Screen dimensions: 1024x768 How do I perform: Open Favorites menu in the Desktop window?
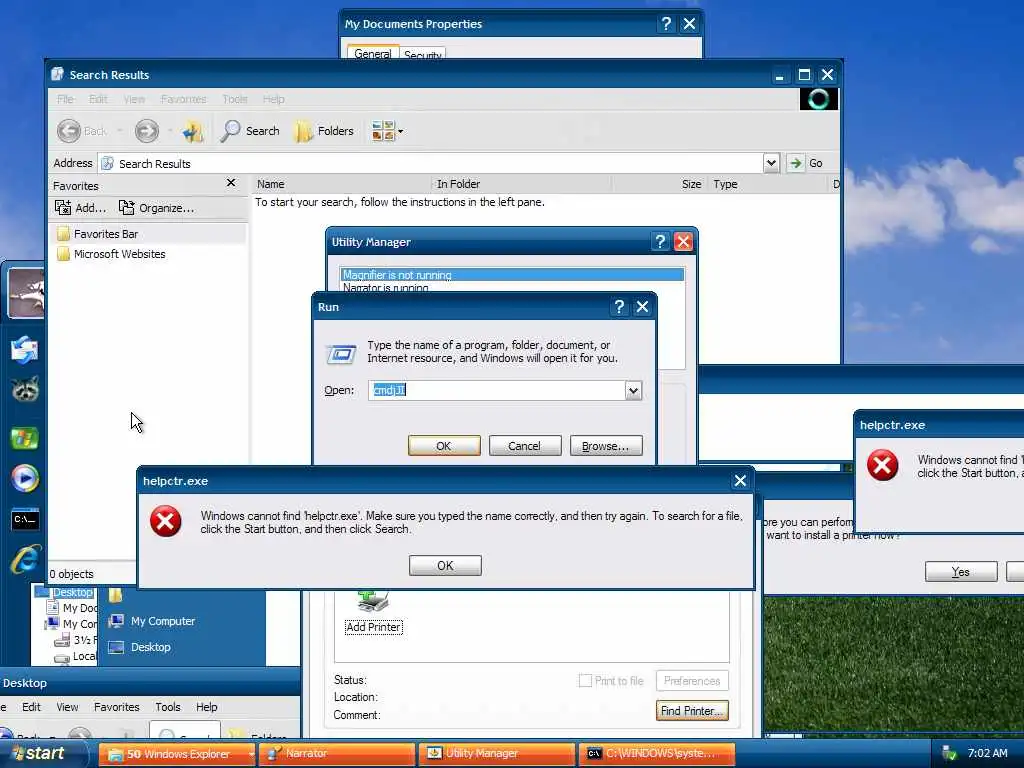tap(116, 707)
